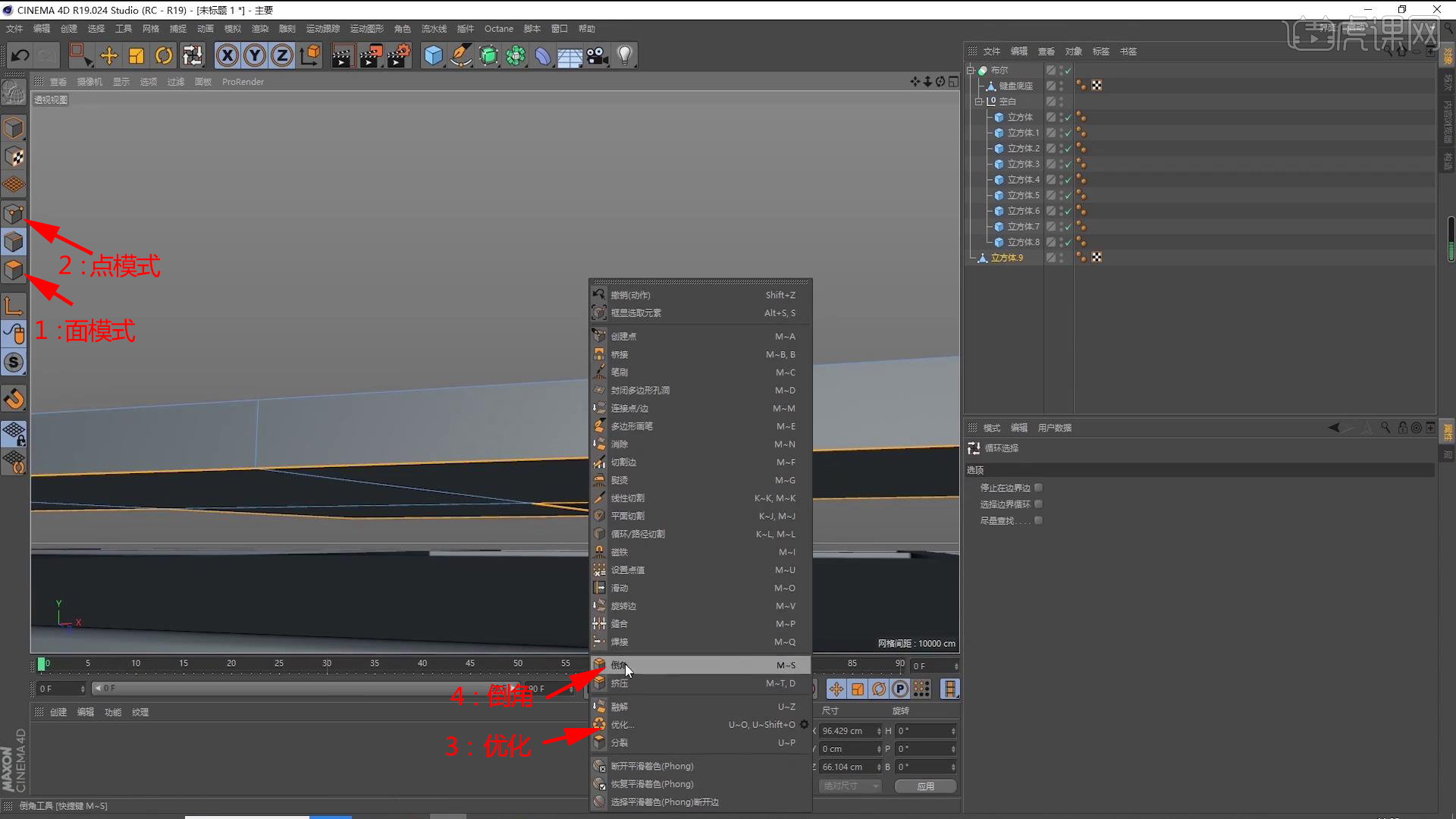Toggle 尽量查找 checkbox
This screenshot has height=819, width=1456.
1038,520
